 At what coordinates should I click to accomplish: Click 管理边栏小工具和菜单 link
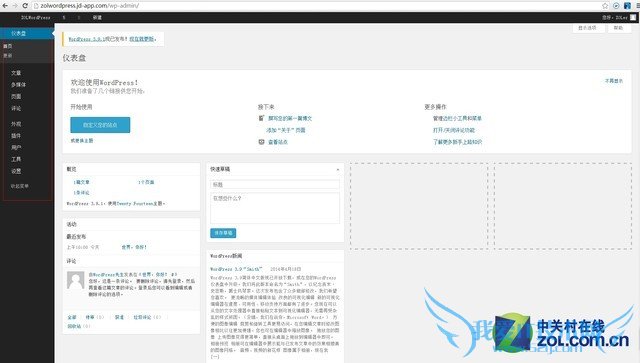[x=457, y=118]
